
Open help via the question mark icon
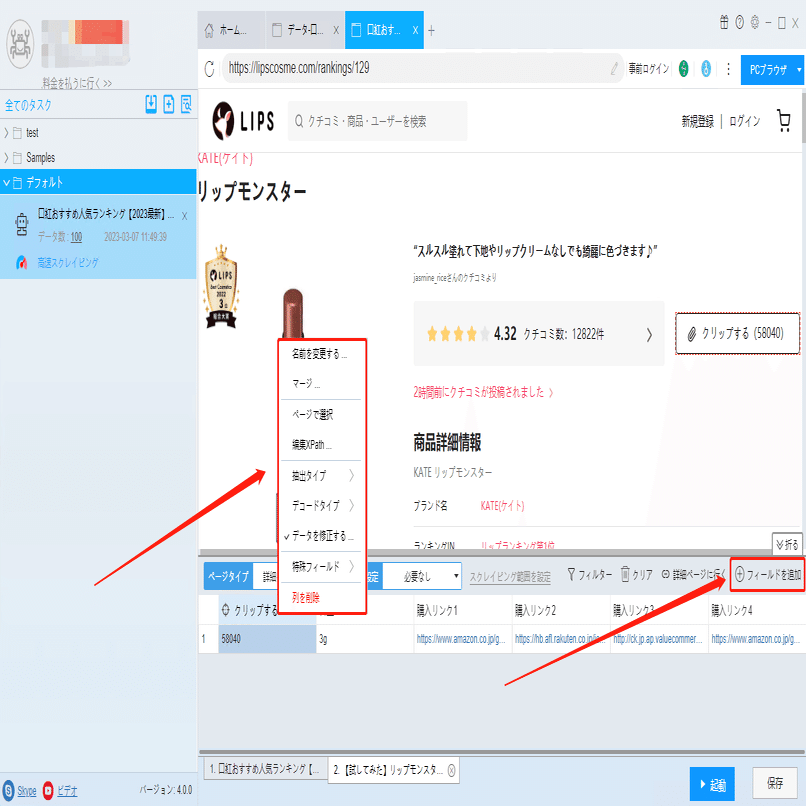pos(739,22)
